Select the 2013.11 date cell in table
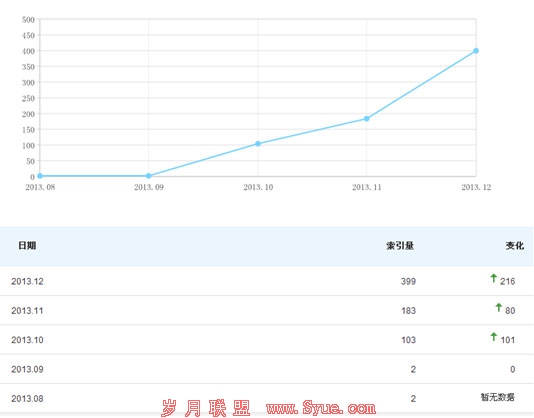Viewport: 534px width, 418px height. (27, 311)
